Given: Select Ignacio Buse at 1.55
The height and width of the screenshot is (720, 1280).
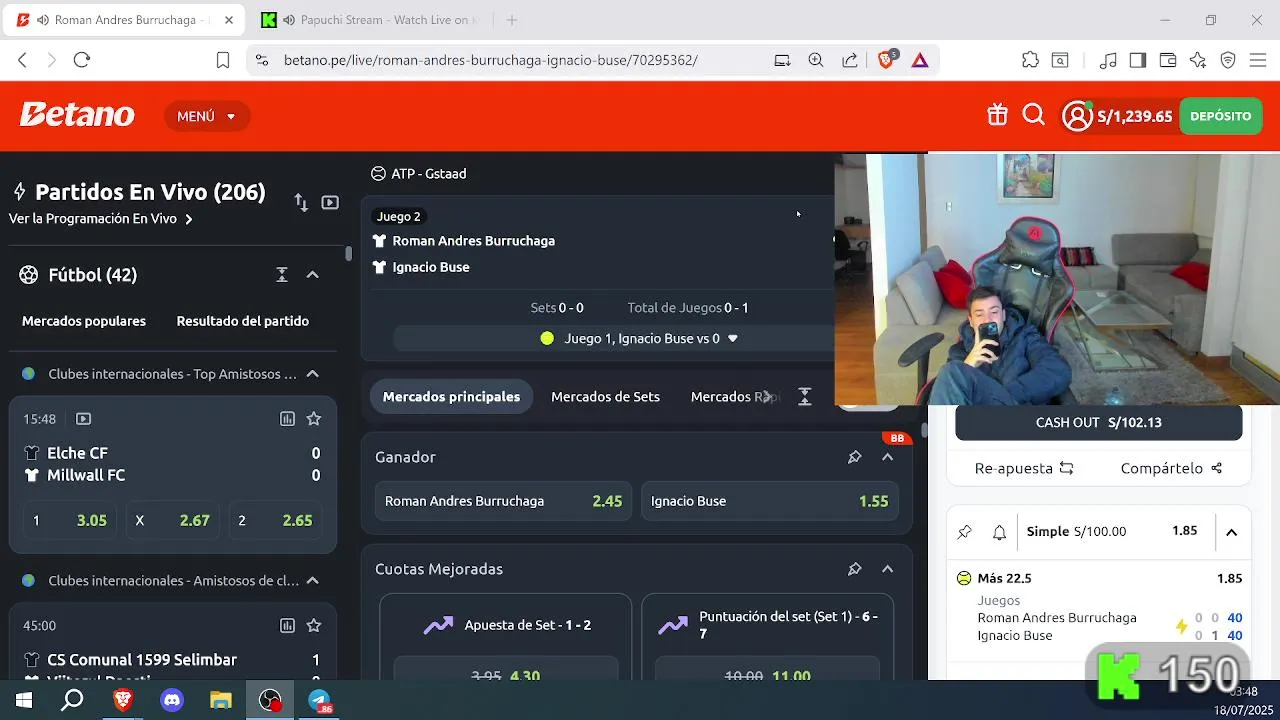Looking at the screenshot, I should pyautogui.click(x=770, y=501).
